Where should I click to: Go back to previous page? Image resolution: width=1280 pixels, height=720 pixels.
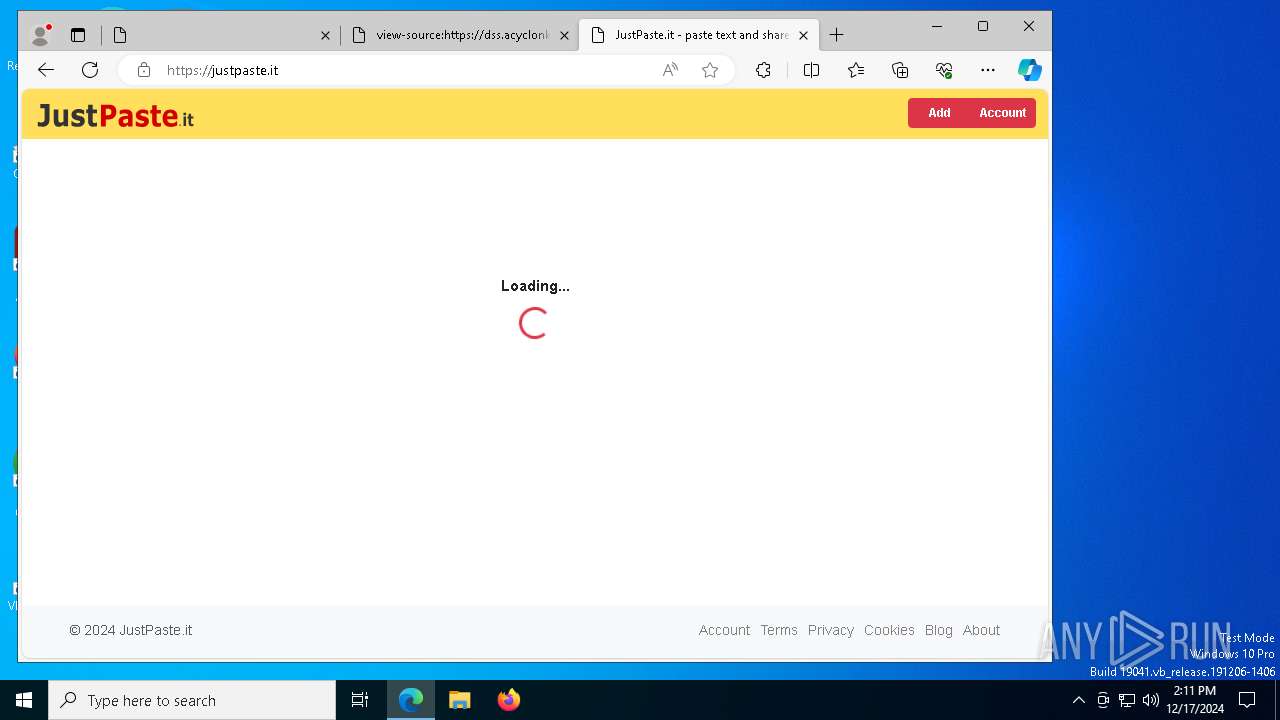46,70
